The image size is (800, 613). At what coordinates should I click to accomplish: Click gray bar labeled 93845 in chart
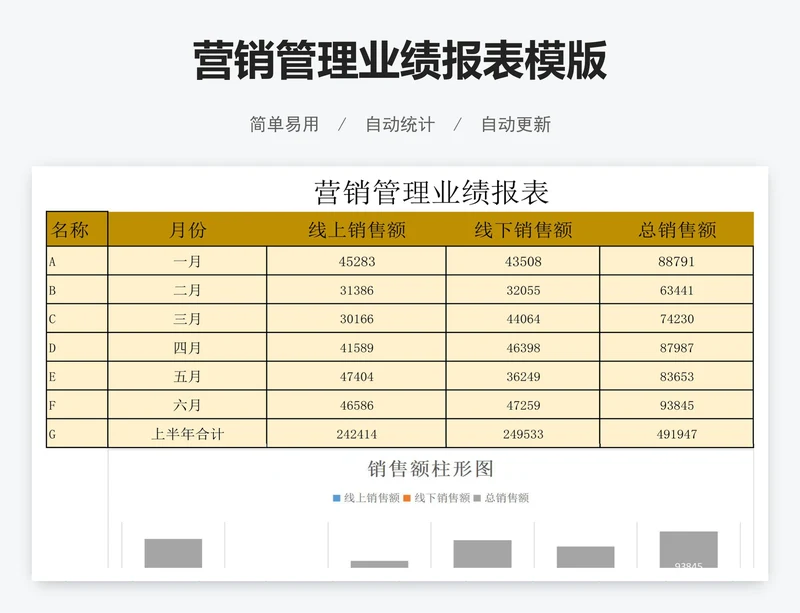click(689, 550)
